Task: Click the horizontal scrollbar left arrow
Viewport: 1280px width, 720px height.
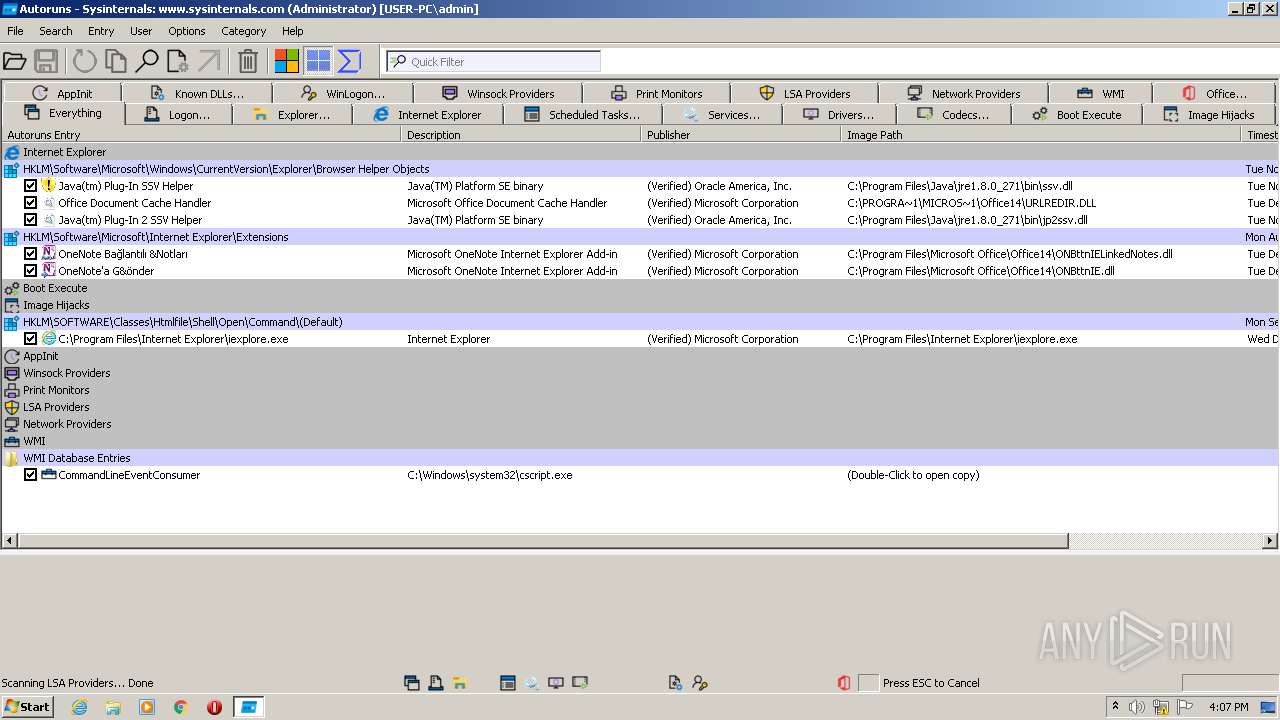Action: pyautogui.click(x=10, y=541)
